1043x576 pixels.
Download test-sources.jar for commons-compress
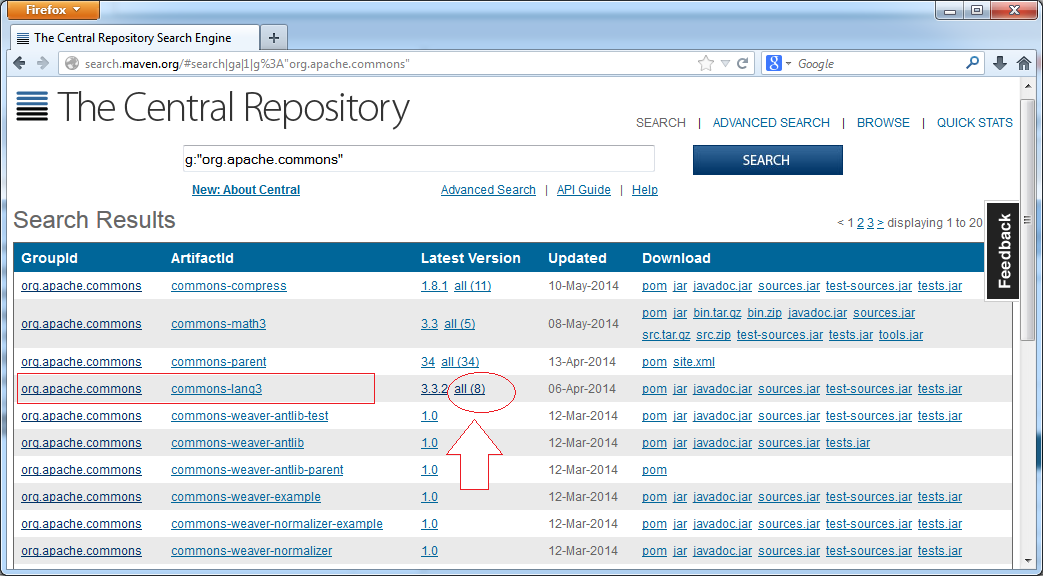(x=869, y=286)
